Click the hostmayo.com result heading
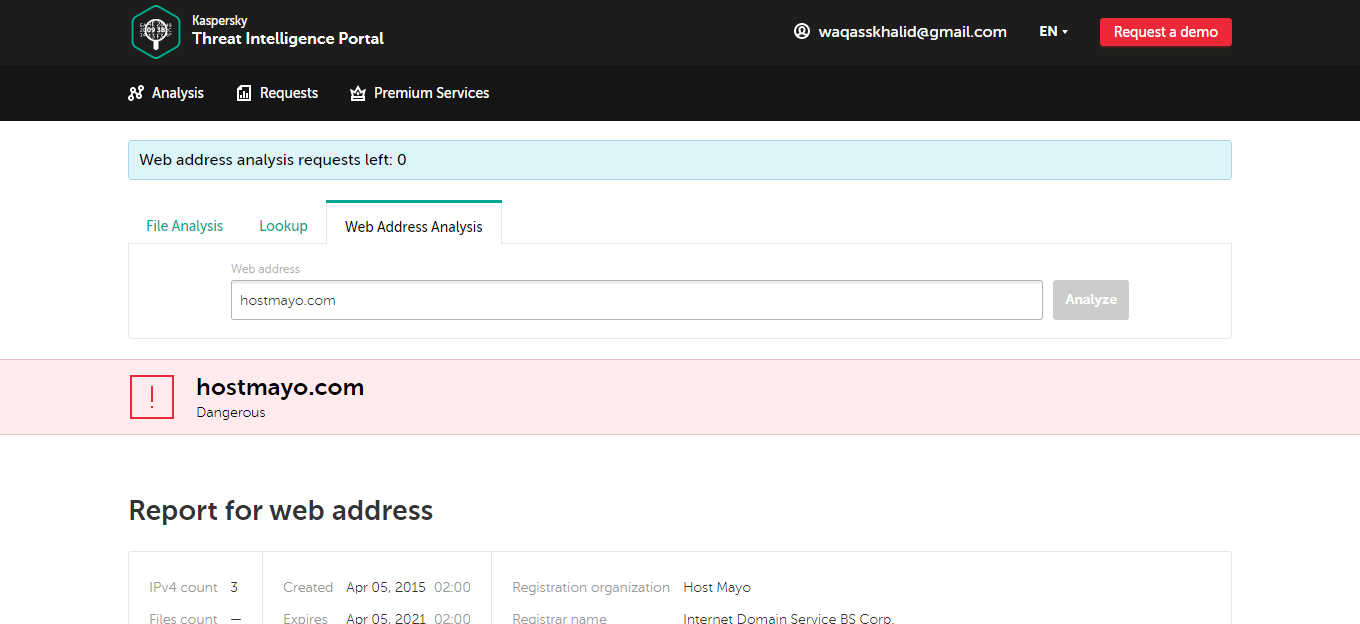This screenshot has width=1360, height=624. [280, 388]
